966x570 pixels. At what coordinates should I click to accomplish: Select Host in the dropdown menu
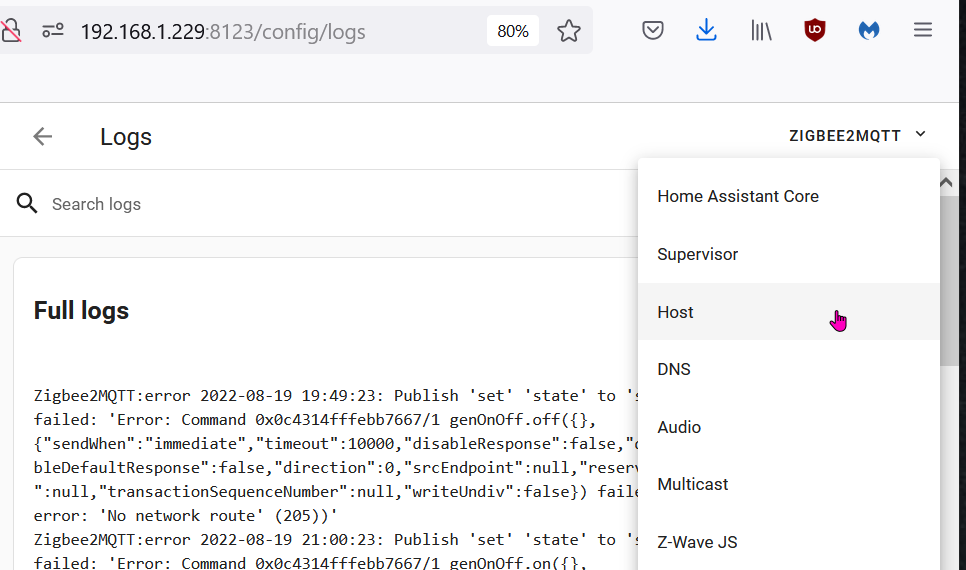(676, 312)
